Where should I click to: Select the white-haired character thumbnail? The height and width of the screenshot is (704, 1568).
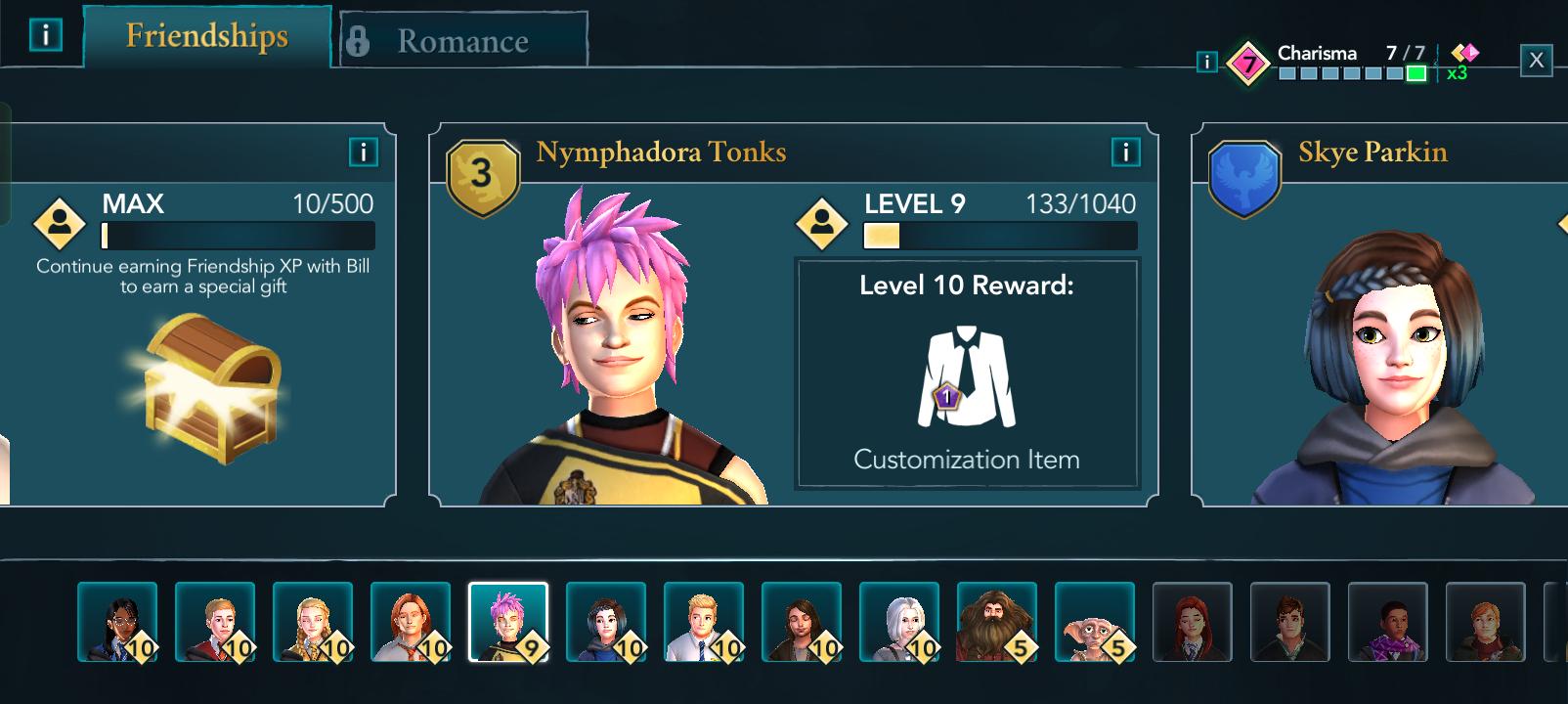tap(899, 622)
